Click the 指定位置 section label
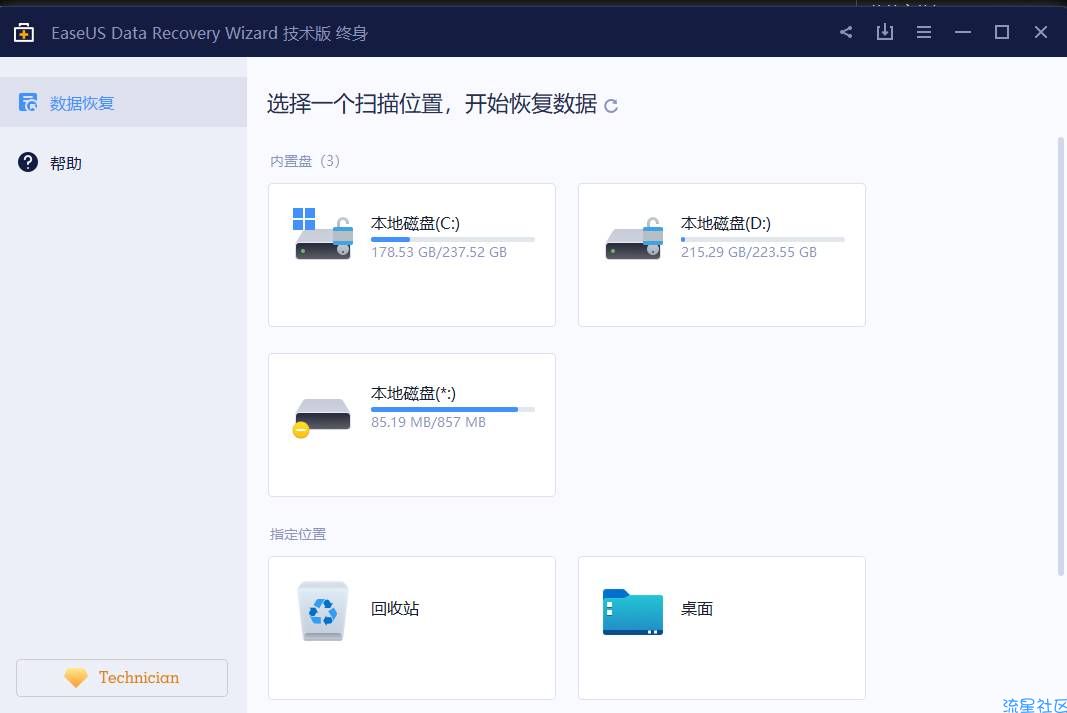This screenshot has width=1067, height=713. [297, 534]
